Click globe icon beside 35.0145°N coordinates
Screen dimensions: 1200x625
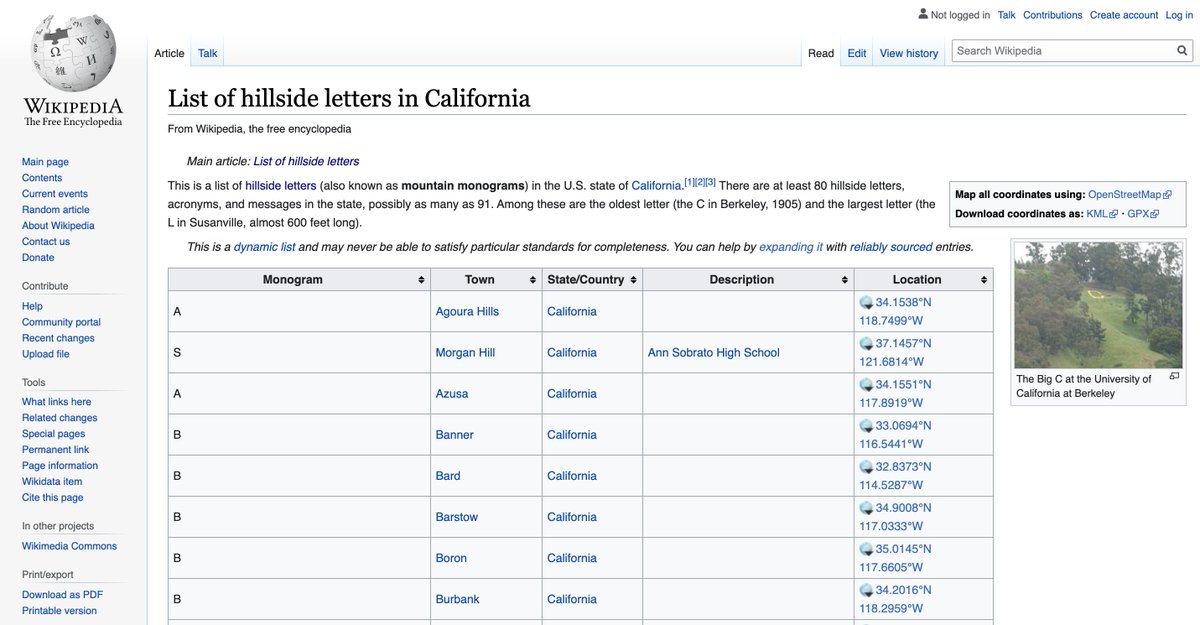click(866, 548)
